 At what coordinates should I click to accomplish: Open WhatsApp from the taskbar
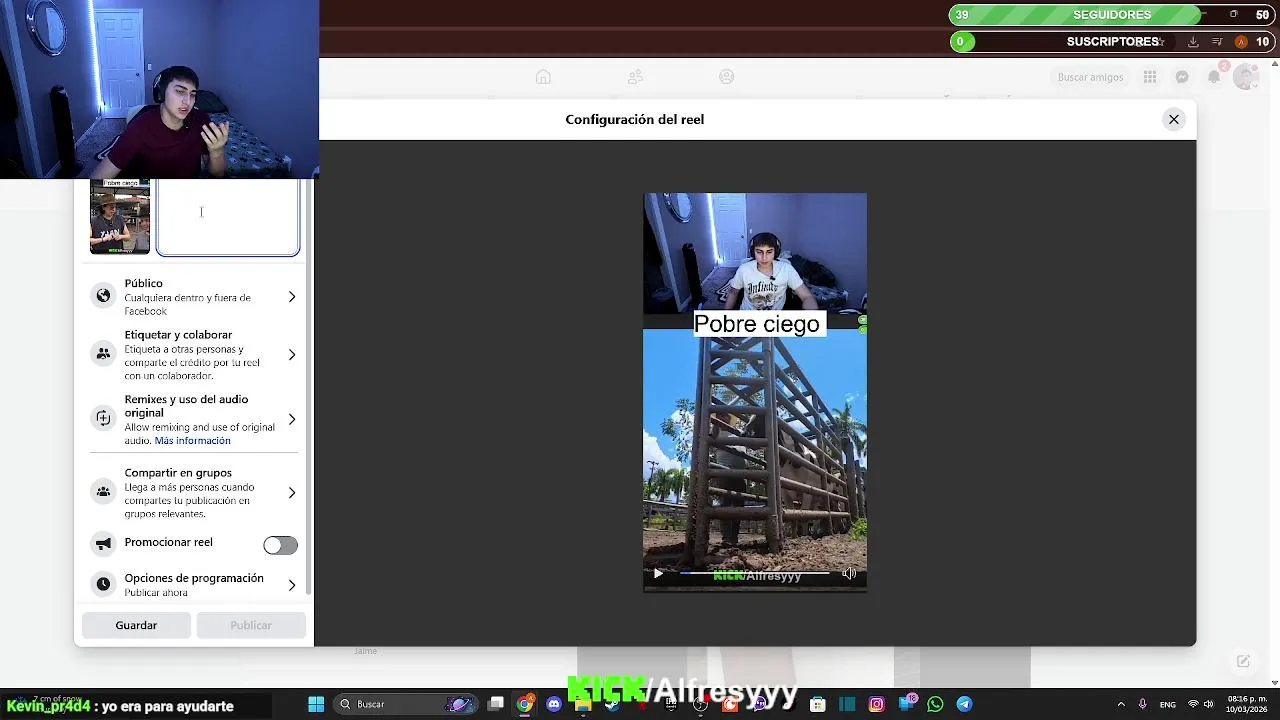(x=935, y=704)
